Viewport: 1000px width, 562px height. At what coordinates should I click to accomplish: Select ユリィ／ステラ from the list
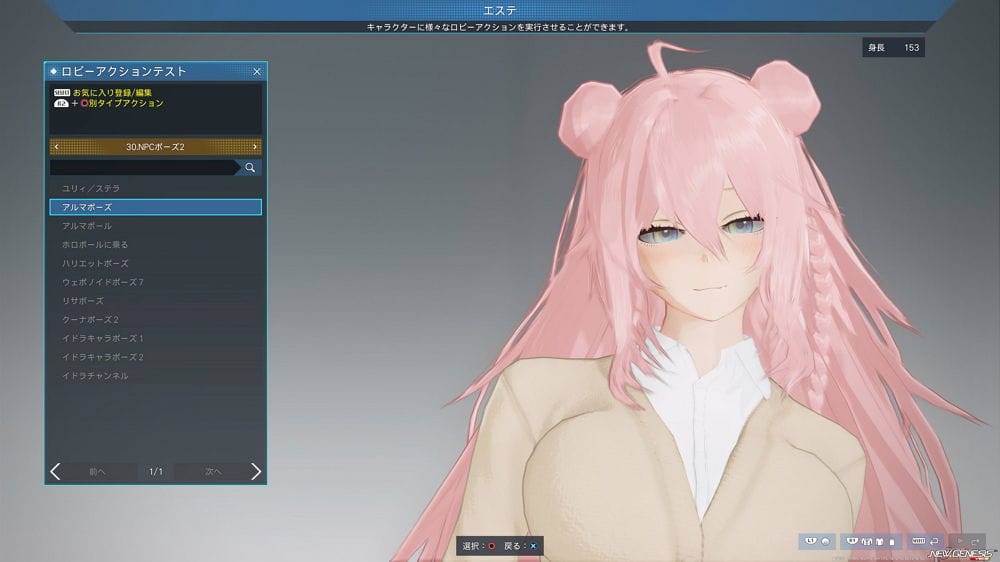(x=156, y=188)
